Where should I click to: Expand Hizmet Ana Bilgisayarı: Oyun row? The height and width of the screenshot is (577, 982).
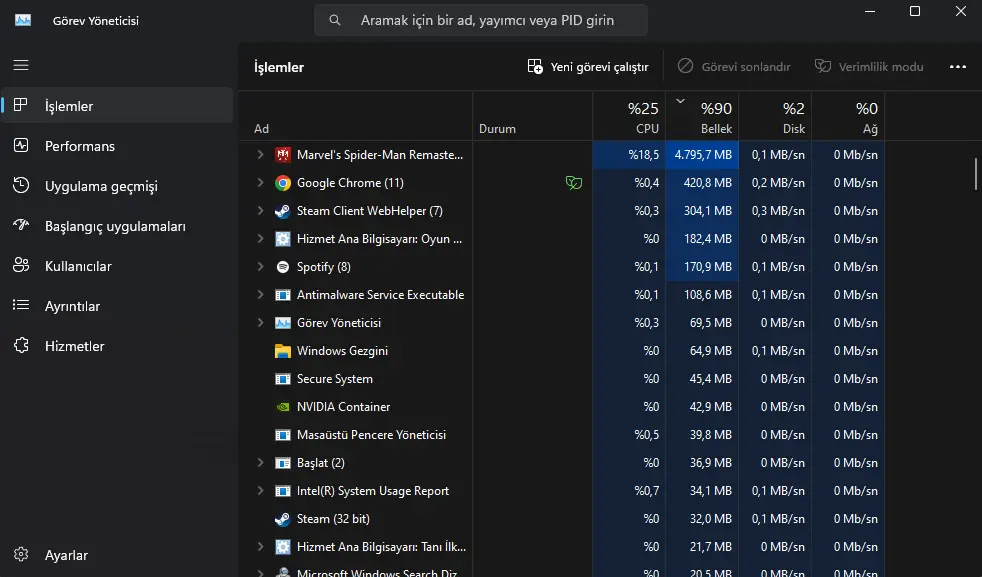(x=260, y=239)
